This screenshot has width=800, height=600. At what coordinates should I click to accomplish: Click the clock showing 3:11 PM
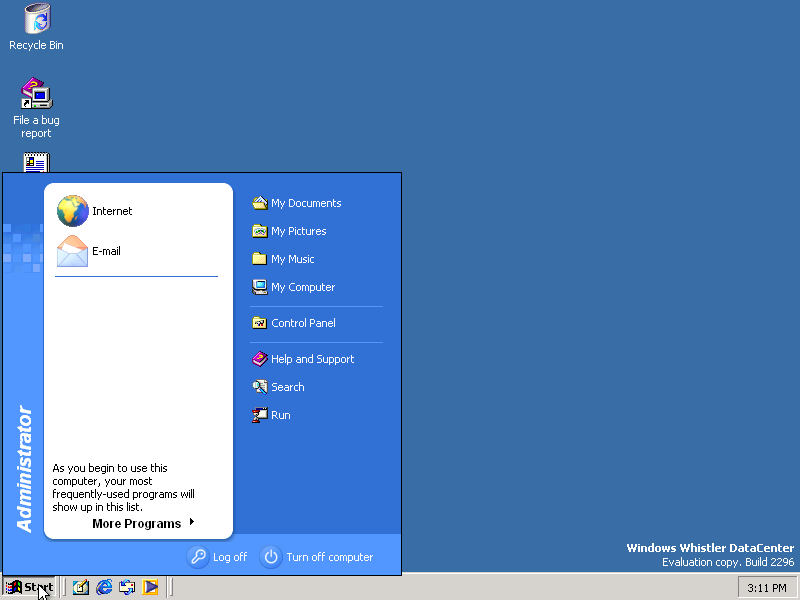tap(766, 587)
